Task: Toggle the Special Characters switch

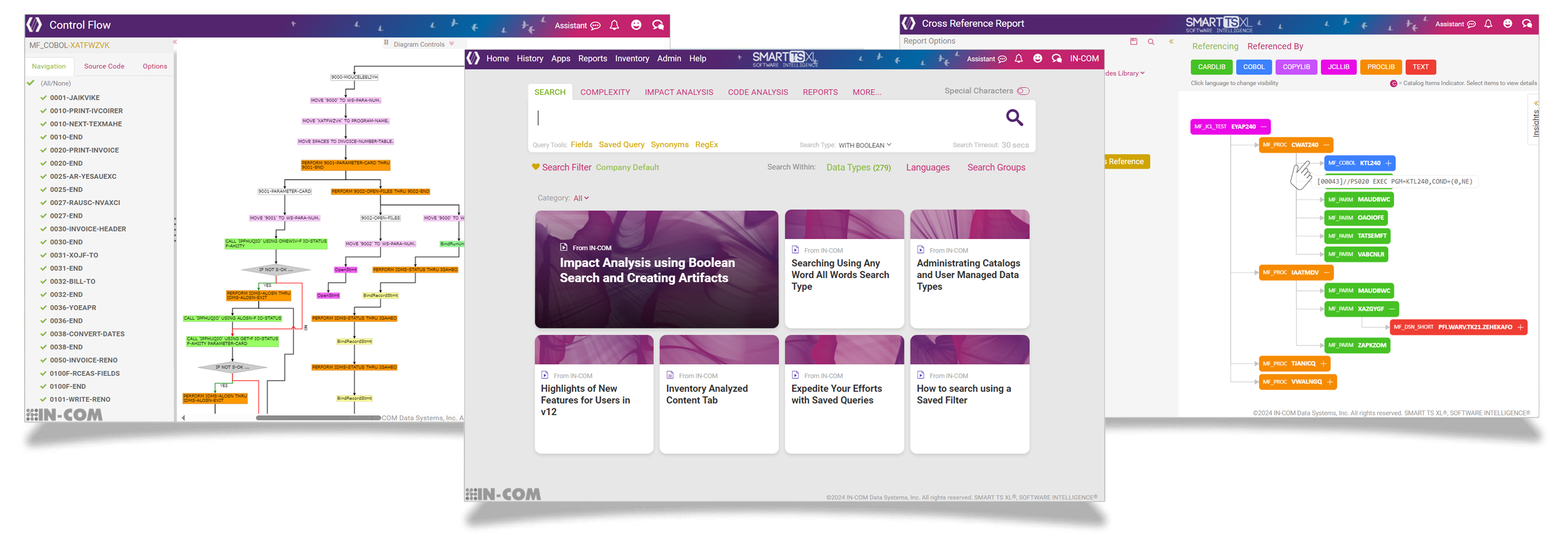Action: (1023, 90)
